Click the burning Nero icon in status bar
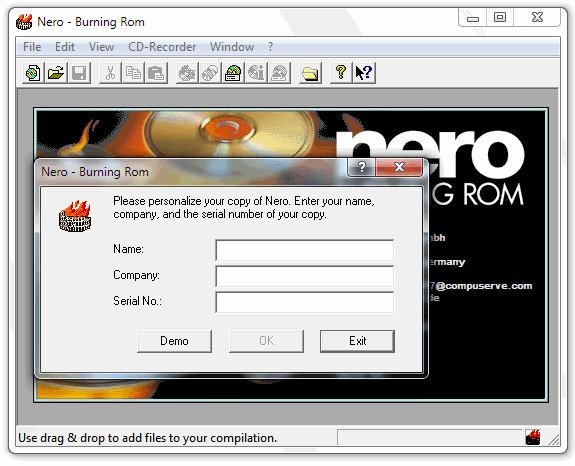 533,437
